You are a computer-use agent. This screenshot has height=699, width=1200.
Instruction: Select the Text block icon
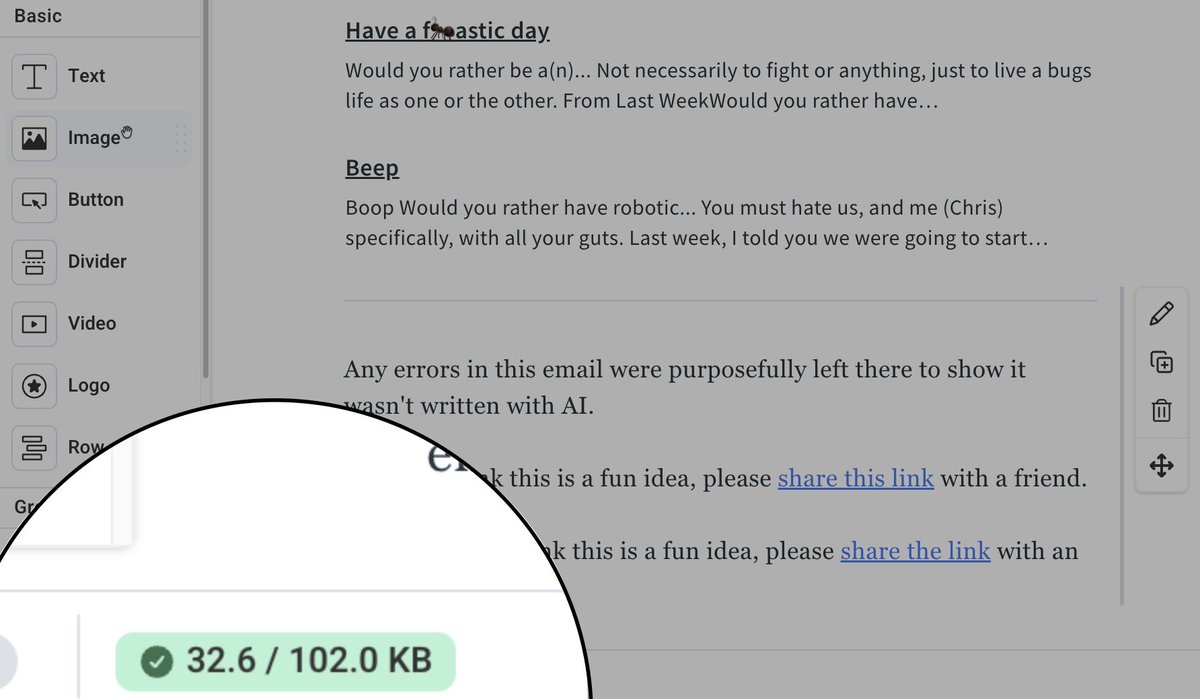click(x=34, y=76)
